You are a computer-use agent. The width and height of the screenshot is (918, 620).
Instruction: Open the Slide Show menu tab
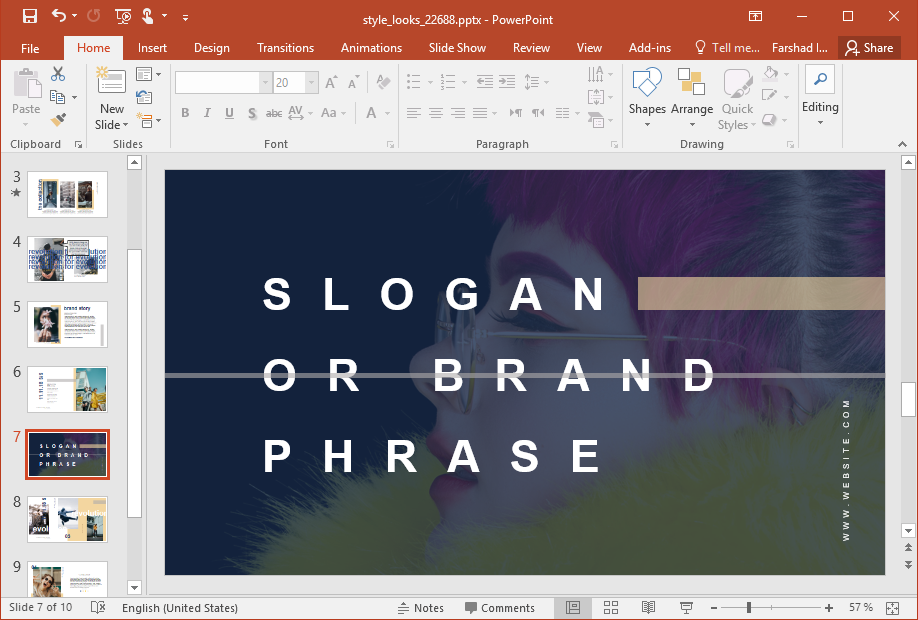(x=456, y=47)
